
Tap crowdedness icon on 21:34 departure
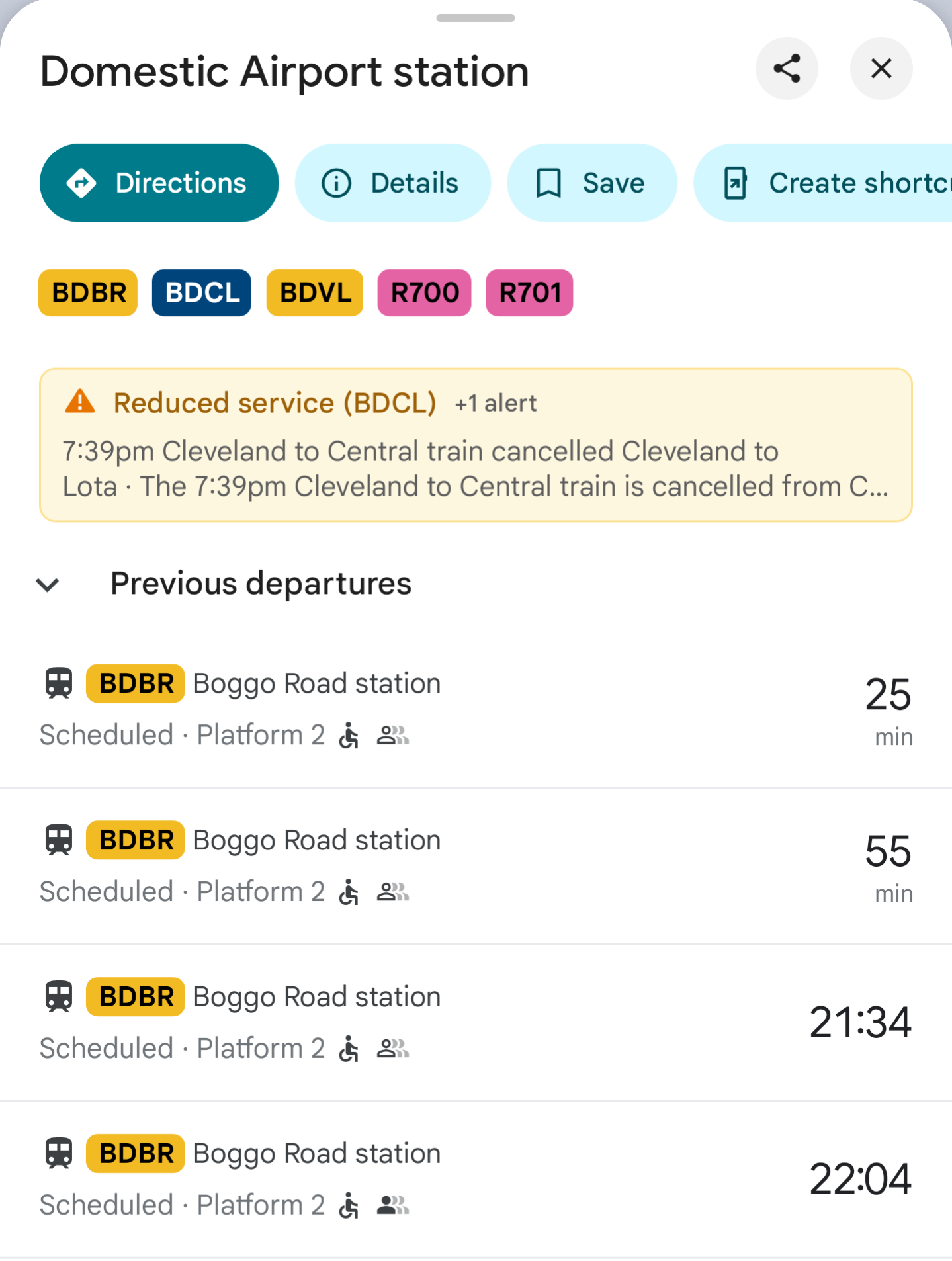393,1049
